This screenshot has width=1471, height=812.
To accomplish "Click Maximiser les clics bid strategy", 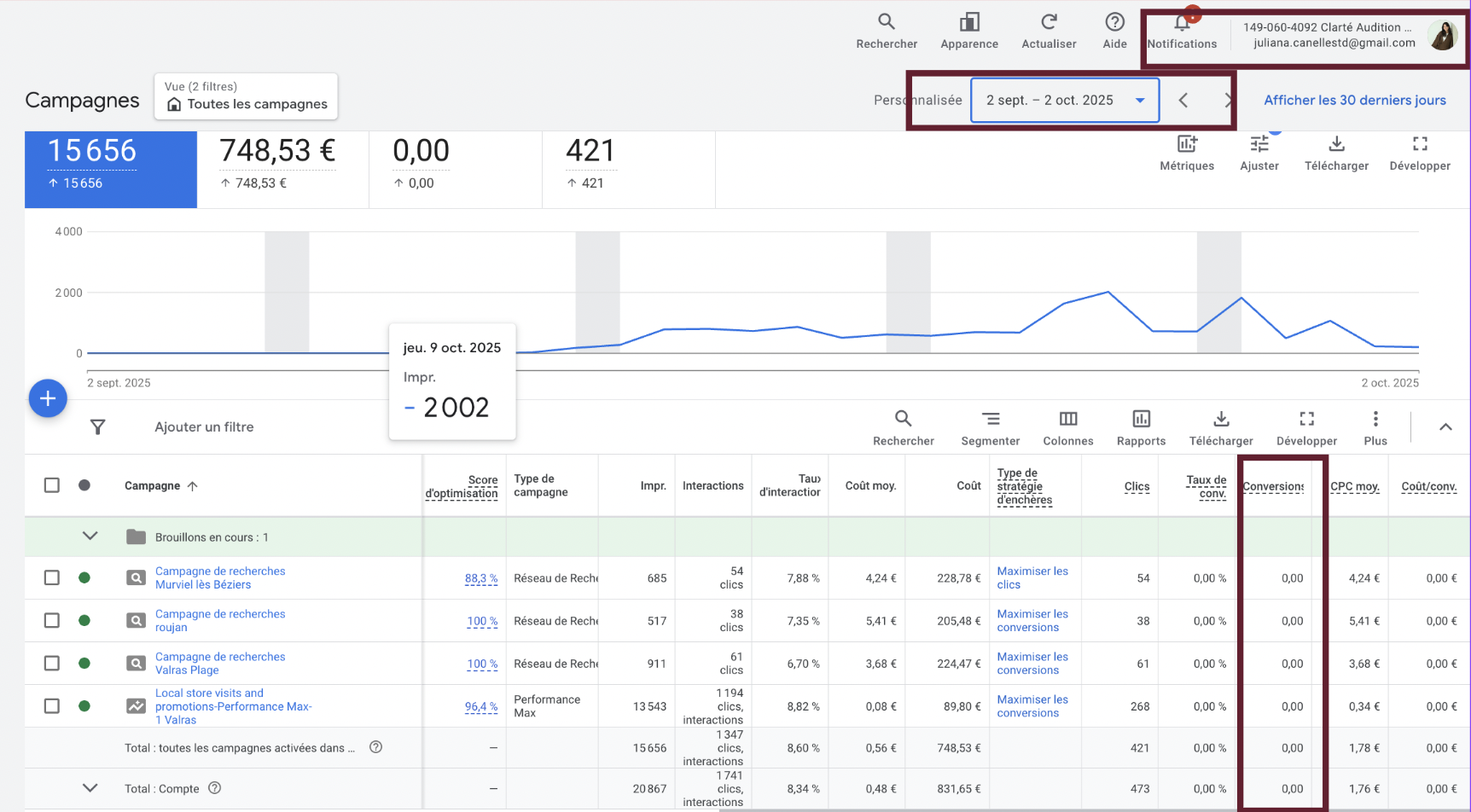I will (1032, 577).
